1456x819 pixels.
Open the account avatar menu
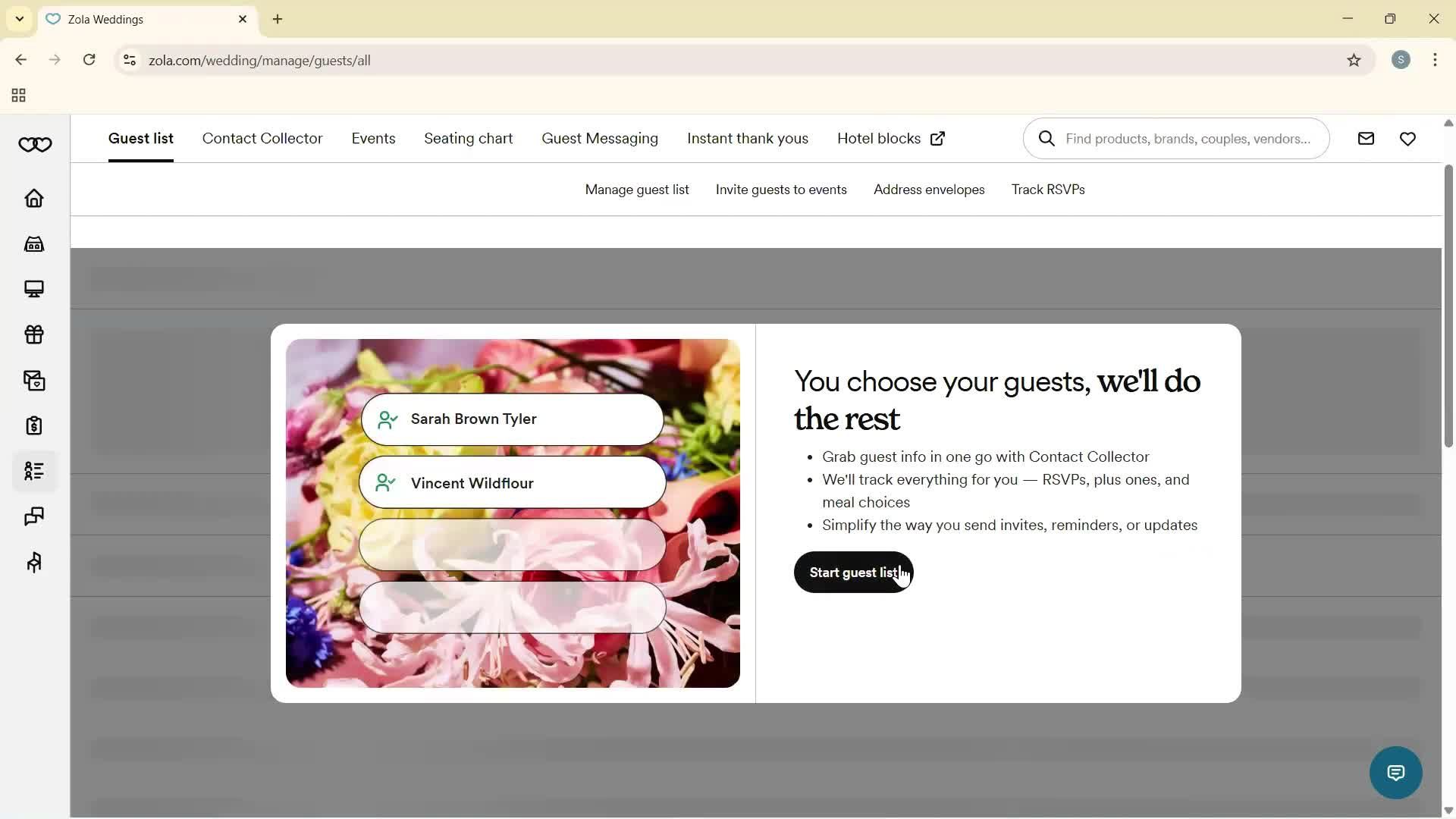click(x=1401, y=60)
